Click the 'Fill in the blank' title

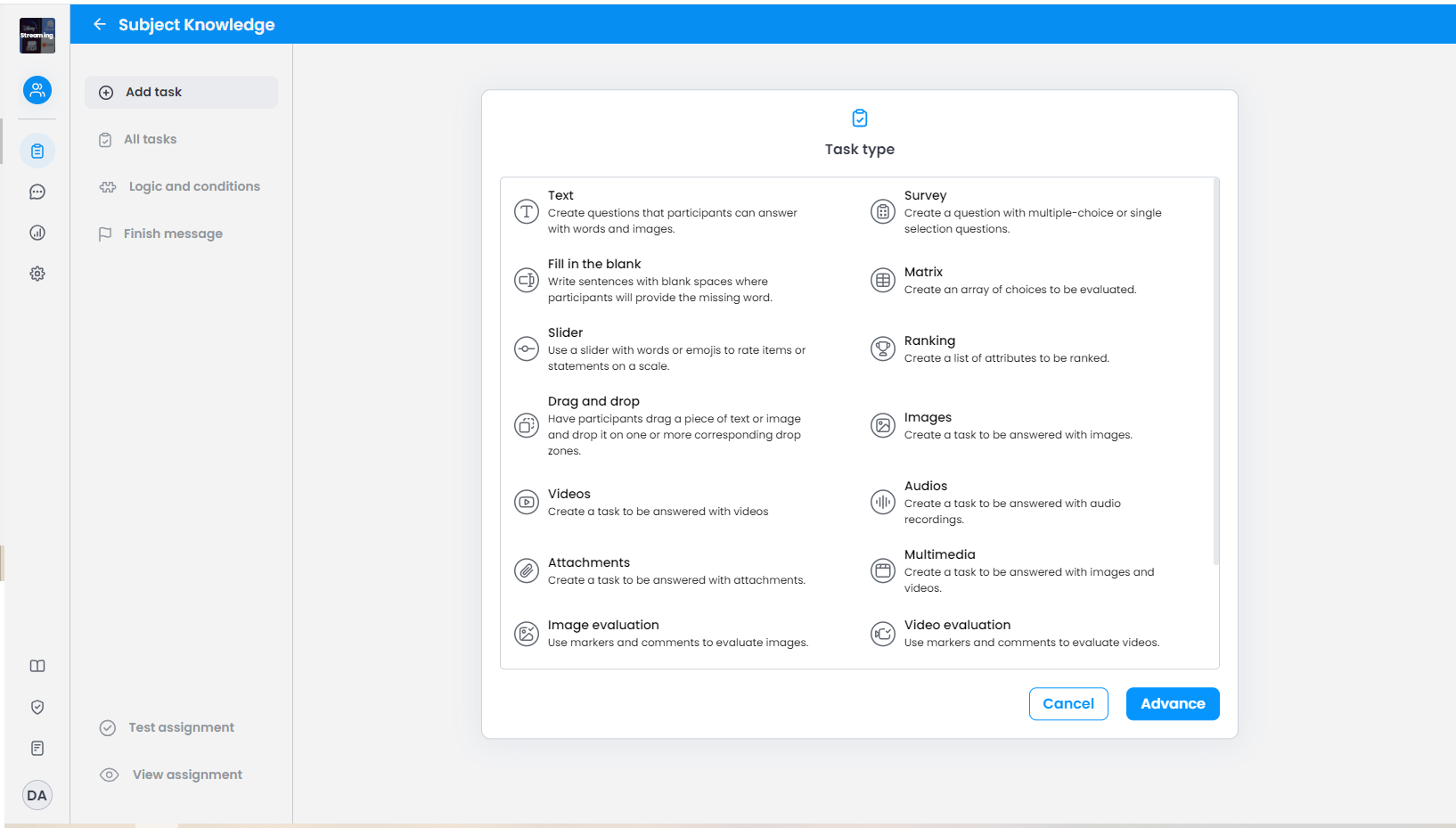[x=594, y=264]
